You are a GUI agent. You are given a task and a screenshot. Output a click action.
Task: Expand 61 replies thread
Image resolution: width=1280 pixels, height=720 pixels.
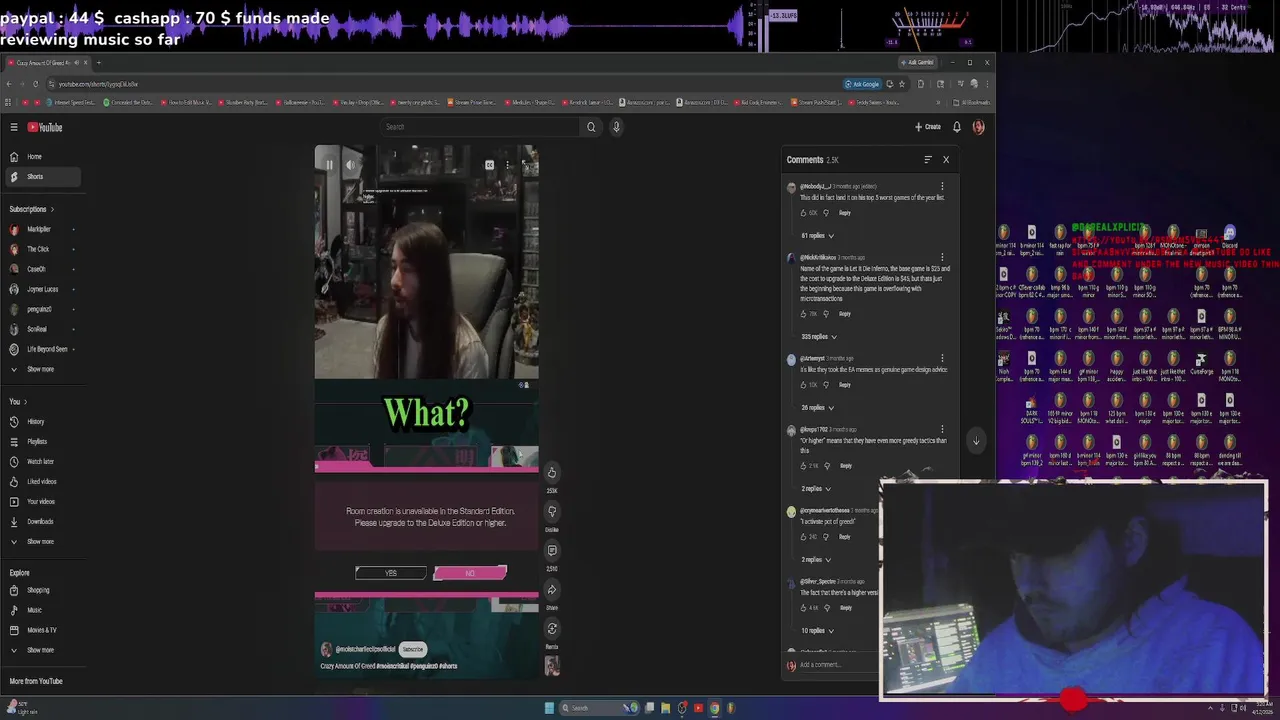coord(817,236)
